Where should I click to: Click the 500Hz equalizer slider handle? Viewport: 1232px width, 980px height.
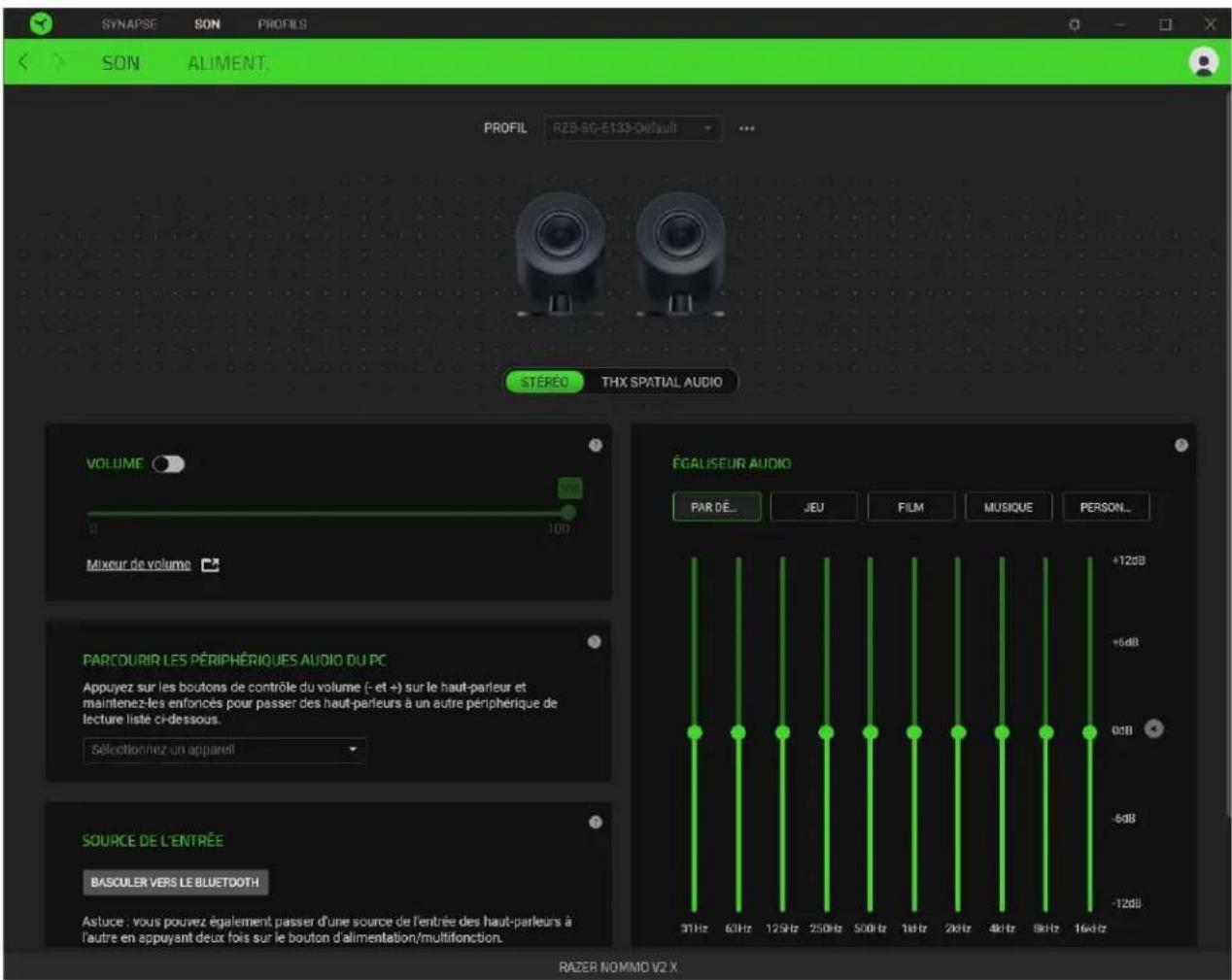pos(870,731)
